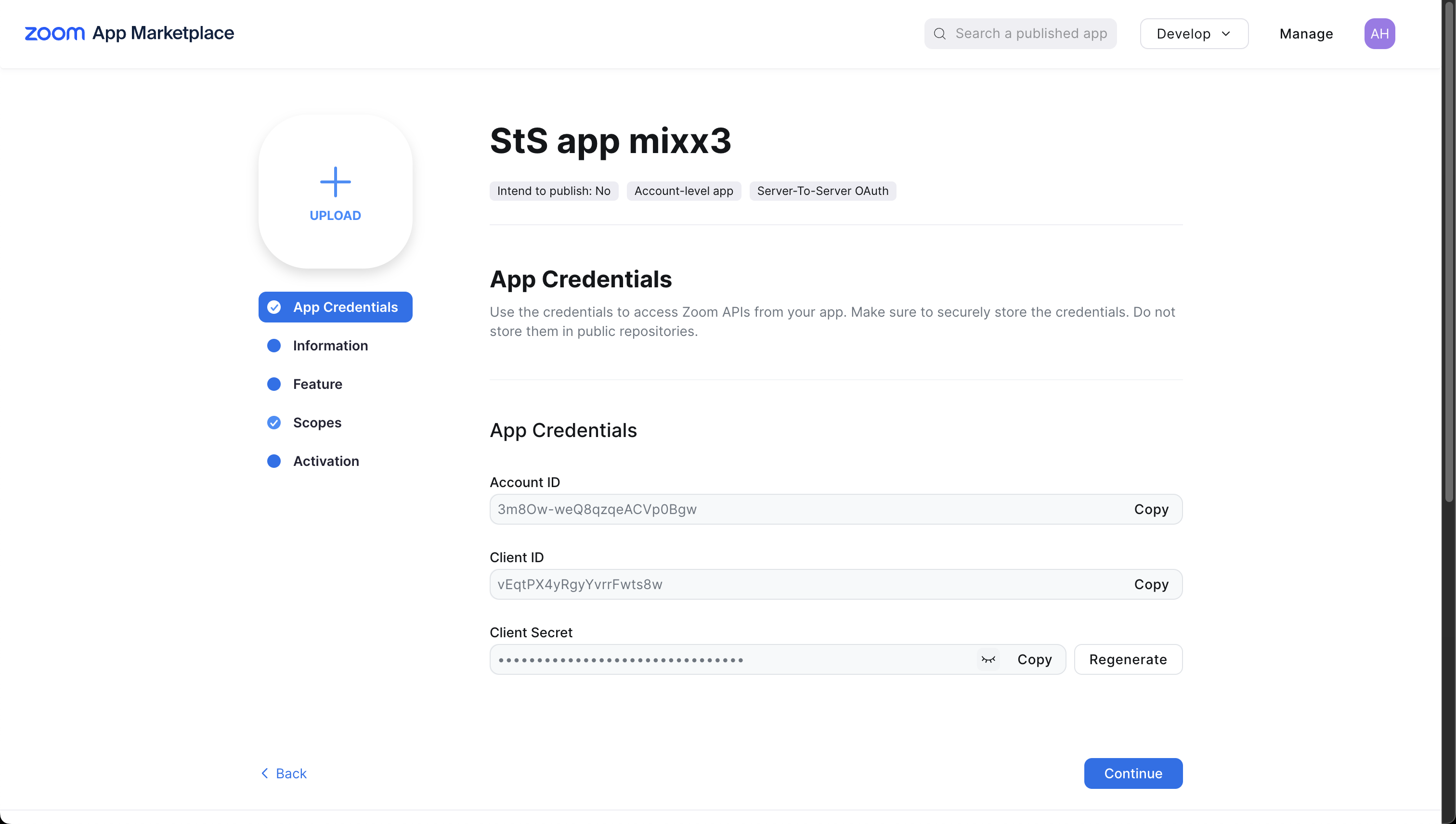Click the Back arrow chevron
Screen dimensions: 1456x824
[x=264, y=773]
